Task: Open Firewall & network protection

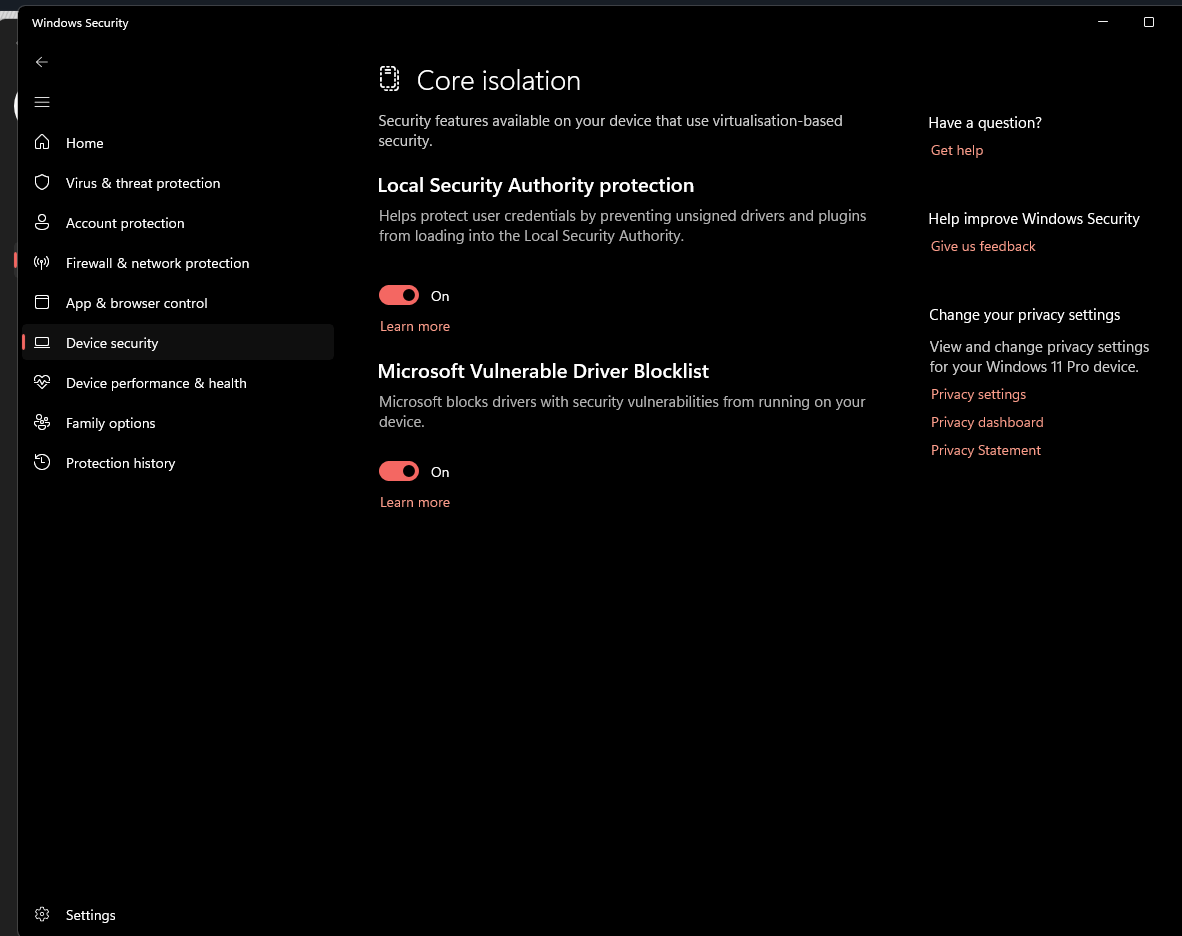Action: pyautogui.click(x=178, y=262)
